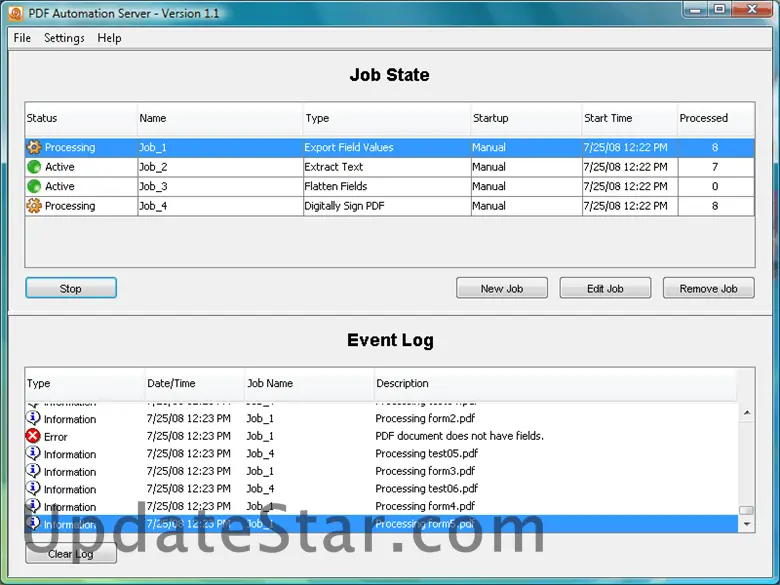
Task: Create a New Job
Action: [501, 288]
